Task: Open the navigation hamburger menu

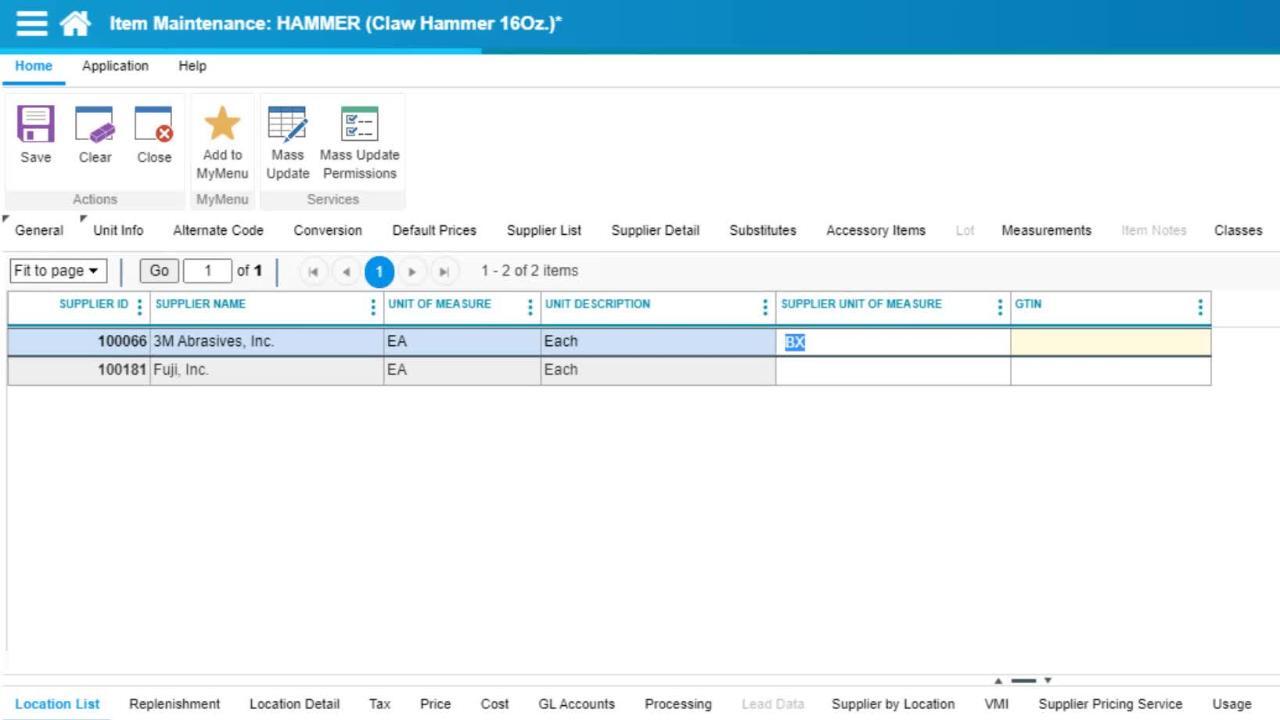Action: tap(31, 22)
